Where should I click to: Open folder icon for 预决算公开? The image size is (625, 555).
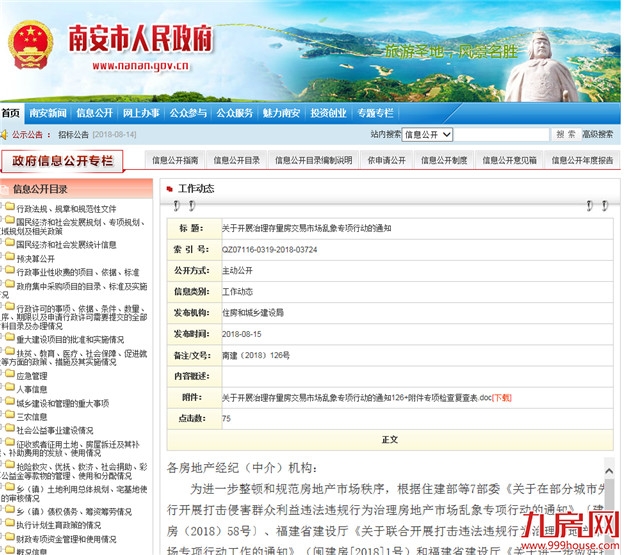point(10,257)
